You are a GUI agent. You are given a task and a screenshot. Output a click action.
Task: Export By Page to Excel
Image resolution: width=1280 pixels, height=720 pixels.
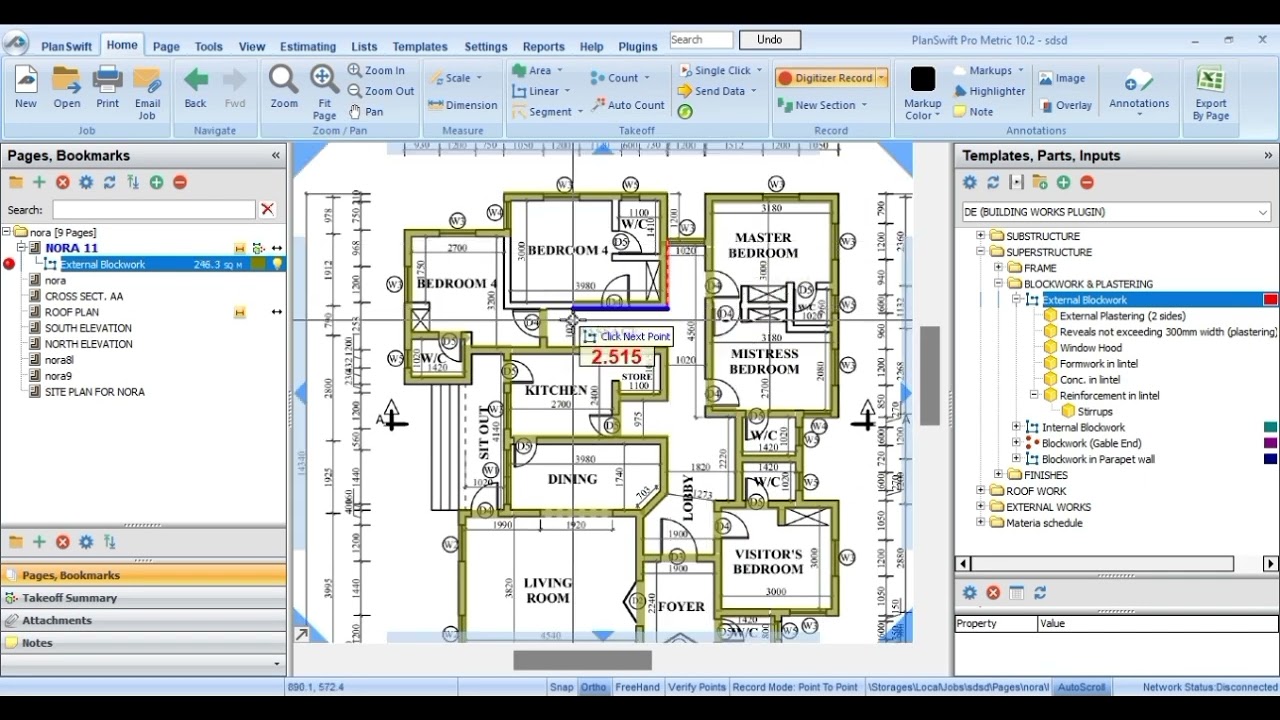pyautogui.click(x=1210, y=92)
